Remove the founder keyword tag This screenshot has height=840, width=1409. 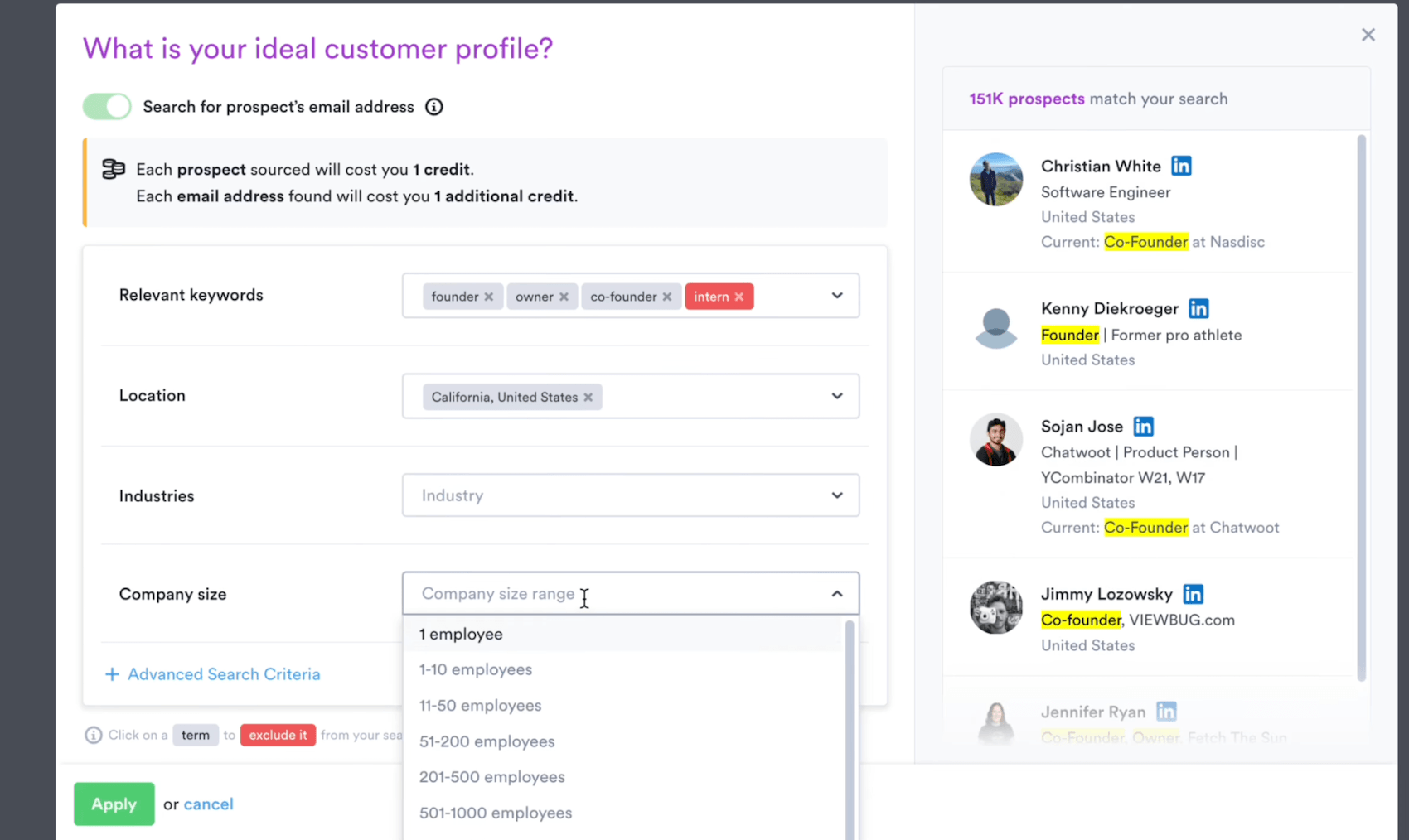(x=489, y=297)
